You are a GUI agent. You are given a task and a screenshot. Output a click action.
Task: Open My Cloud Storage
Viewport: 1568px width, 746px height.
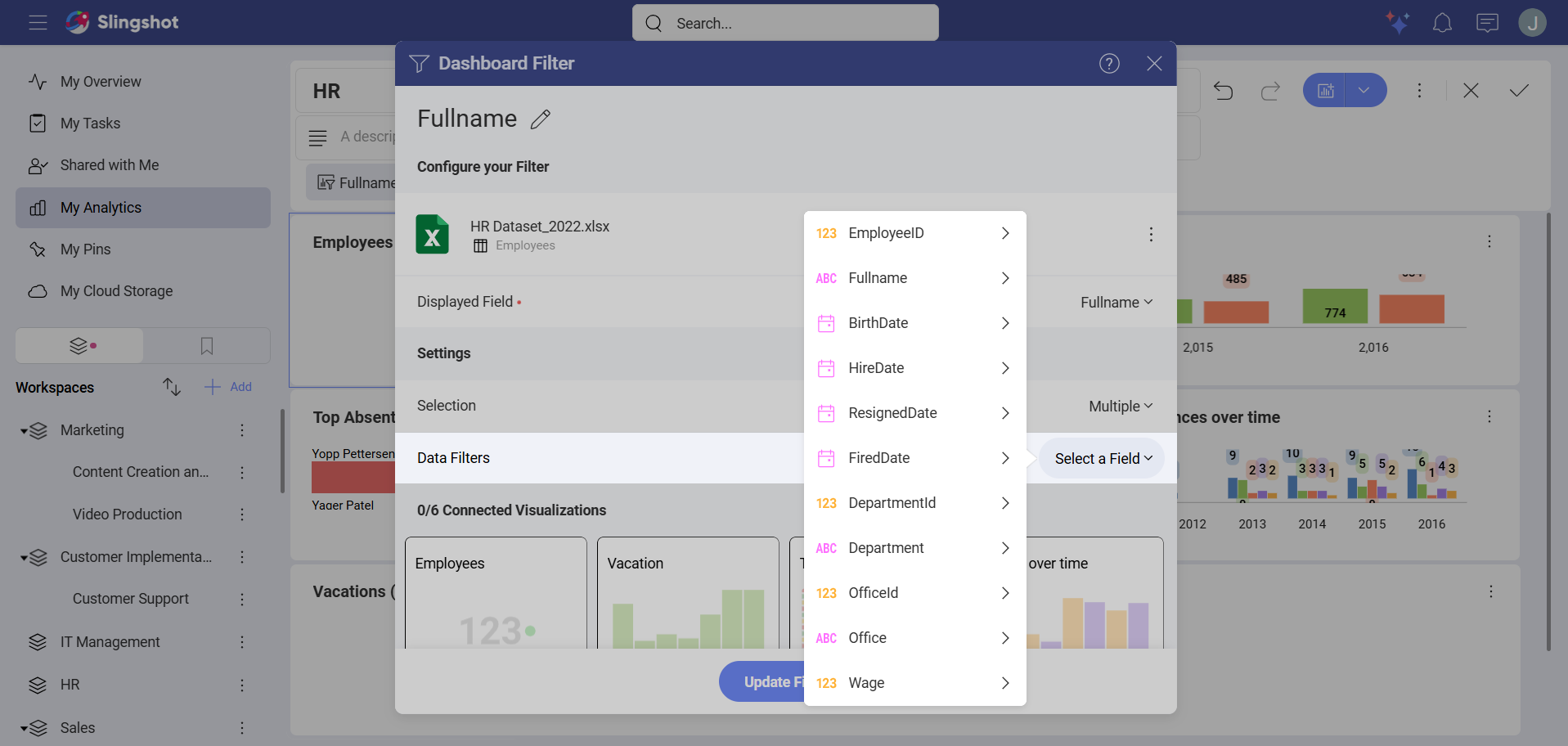(143, 291)
